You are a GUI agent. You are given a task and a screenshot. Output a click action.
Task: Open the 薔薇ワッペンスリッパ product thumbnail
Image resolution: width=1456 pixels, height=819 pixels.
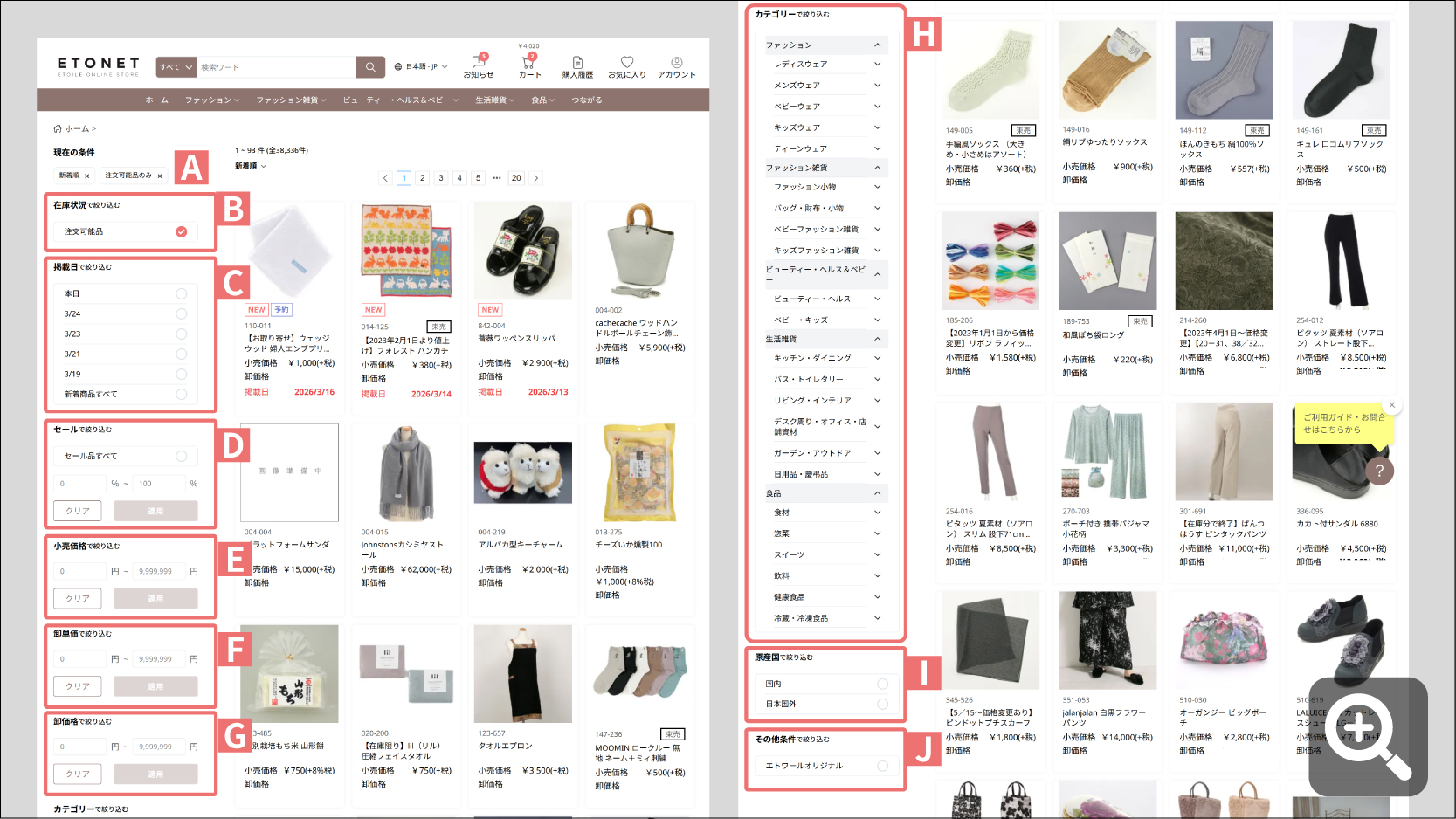tap(523, 251)
